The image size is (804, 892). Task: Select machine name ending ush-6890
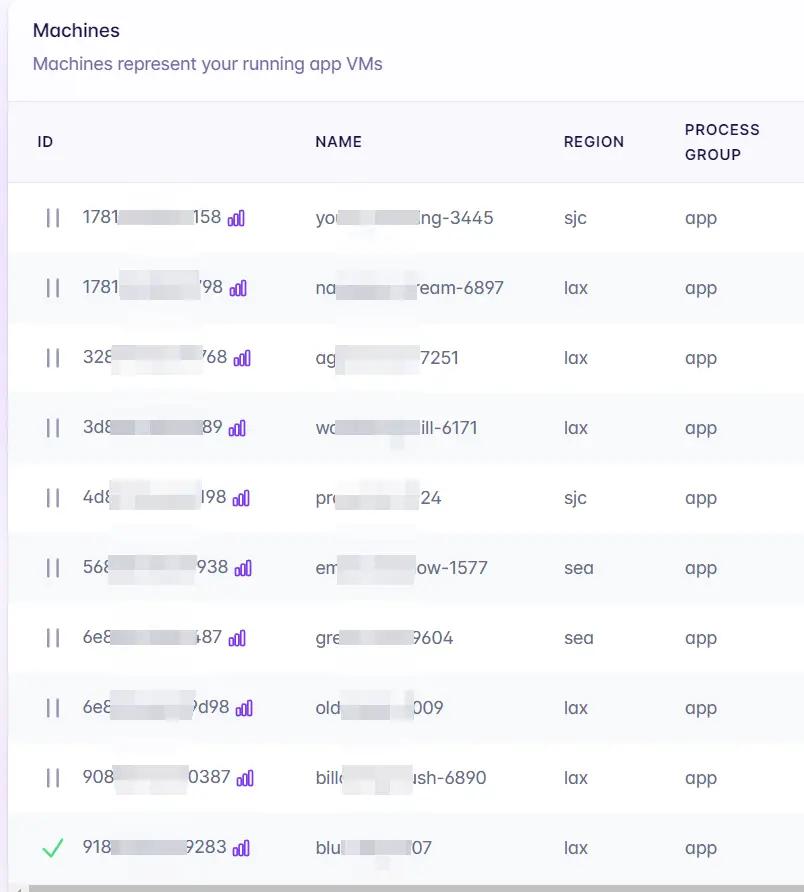[400, 777]
